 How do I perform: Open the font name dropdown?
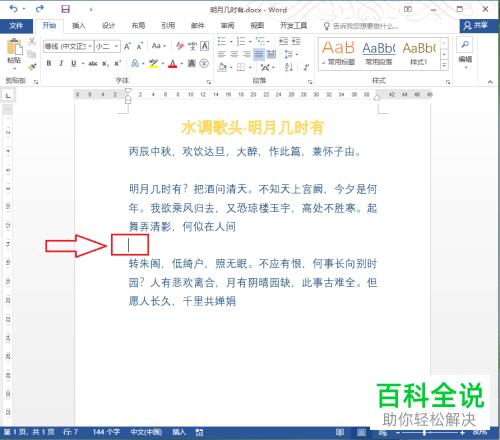pos(90,46)
